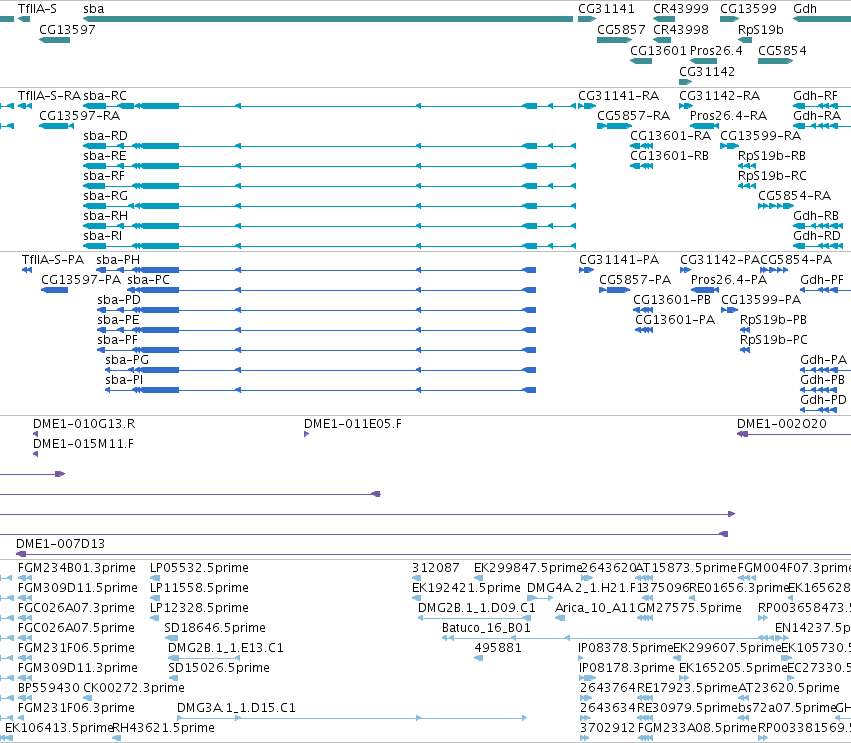Select the CR43999 gene label
851x743 pixels.
(681, 9)
